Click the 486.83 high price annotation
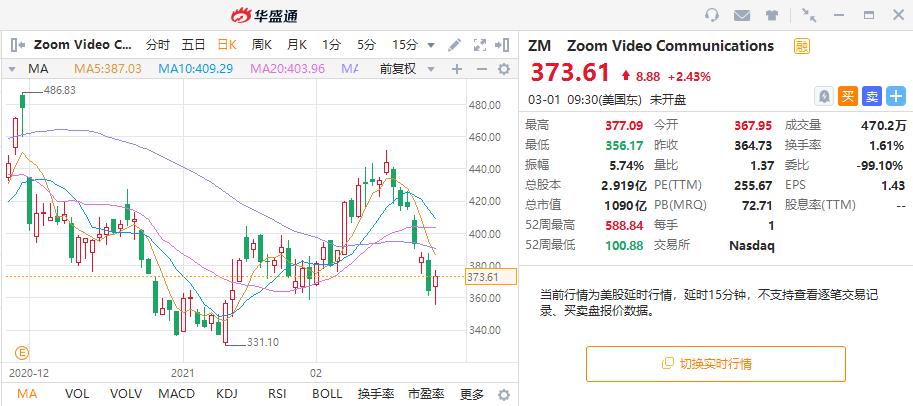 pos(60,90)
